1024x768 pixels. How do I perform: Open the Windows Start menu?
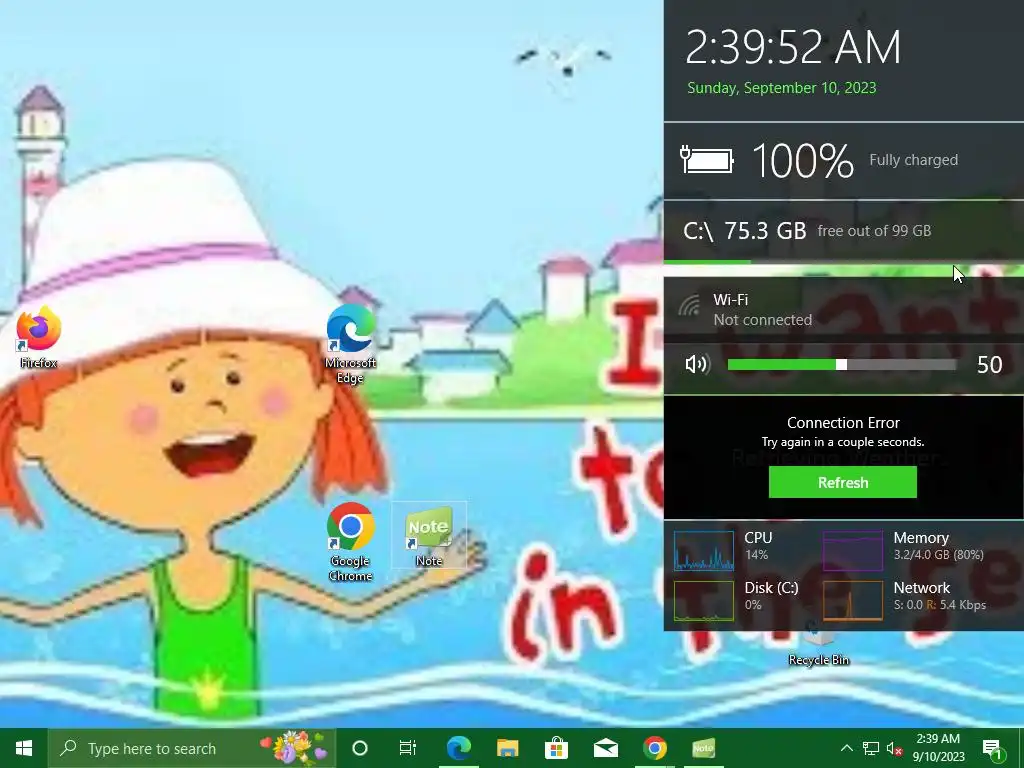[24, 748]
